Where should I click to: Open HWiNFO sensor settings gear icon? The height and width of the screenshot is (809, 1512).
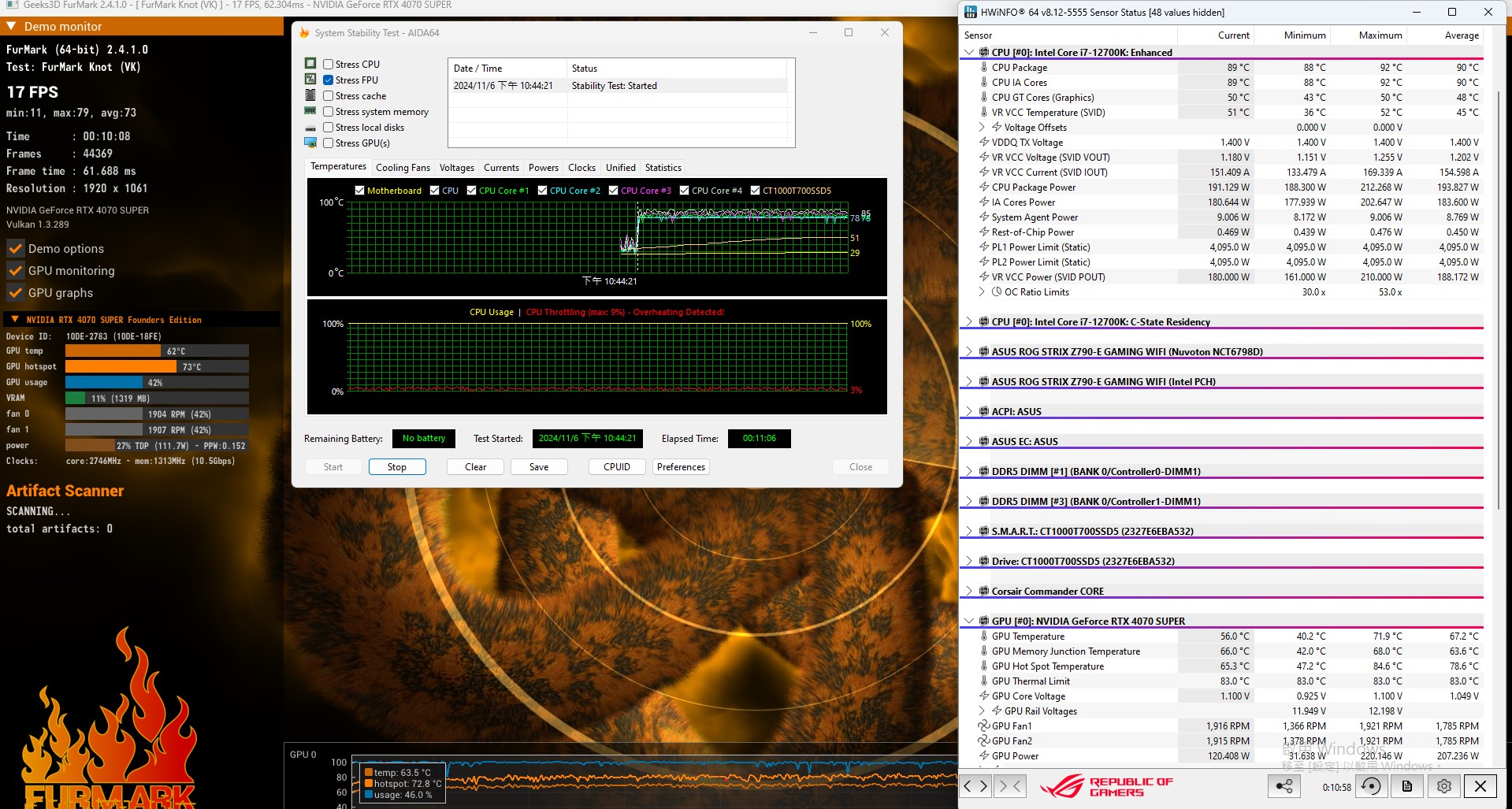[1443, 785]
